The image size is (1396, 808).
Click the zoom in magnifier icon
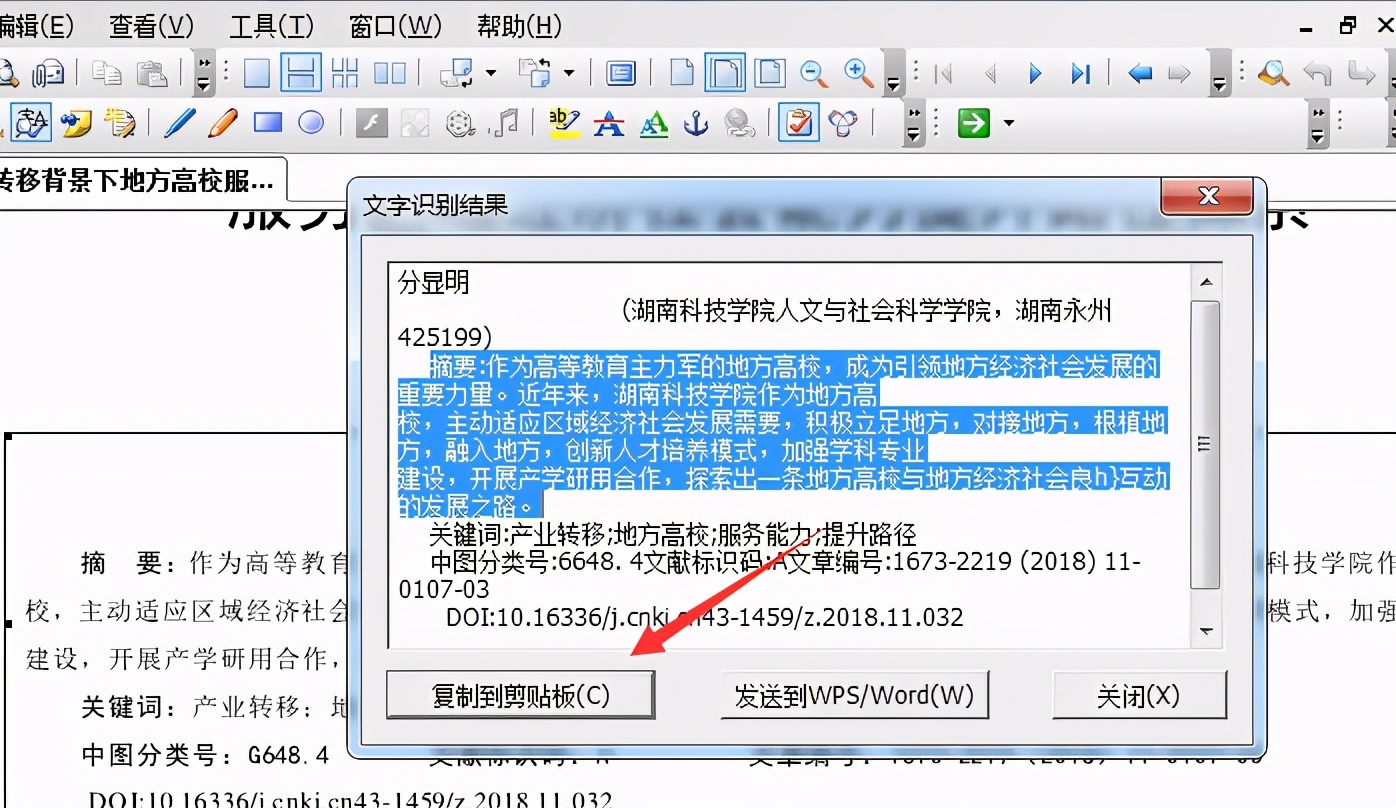pyautogui.click(x=858, y=73)
